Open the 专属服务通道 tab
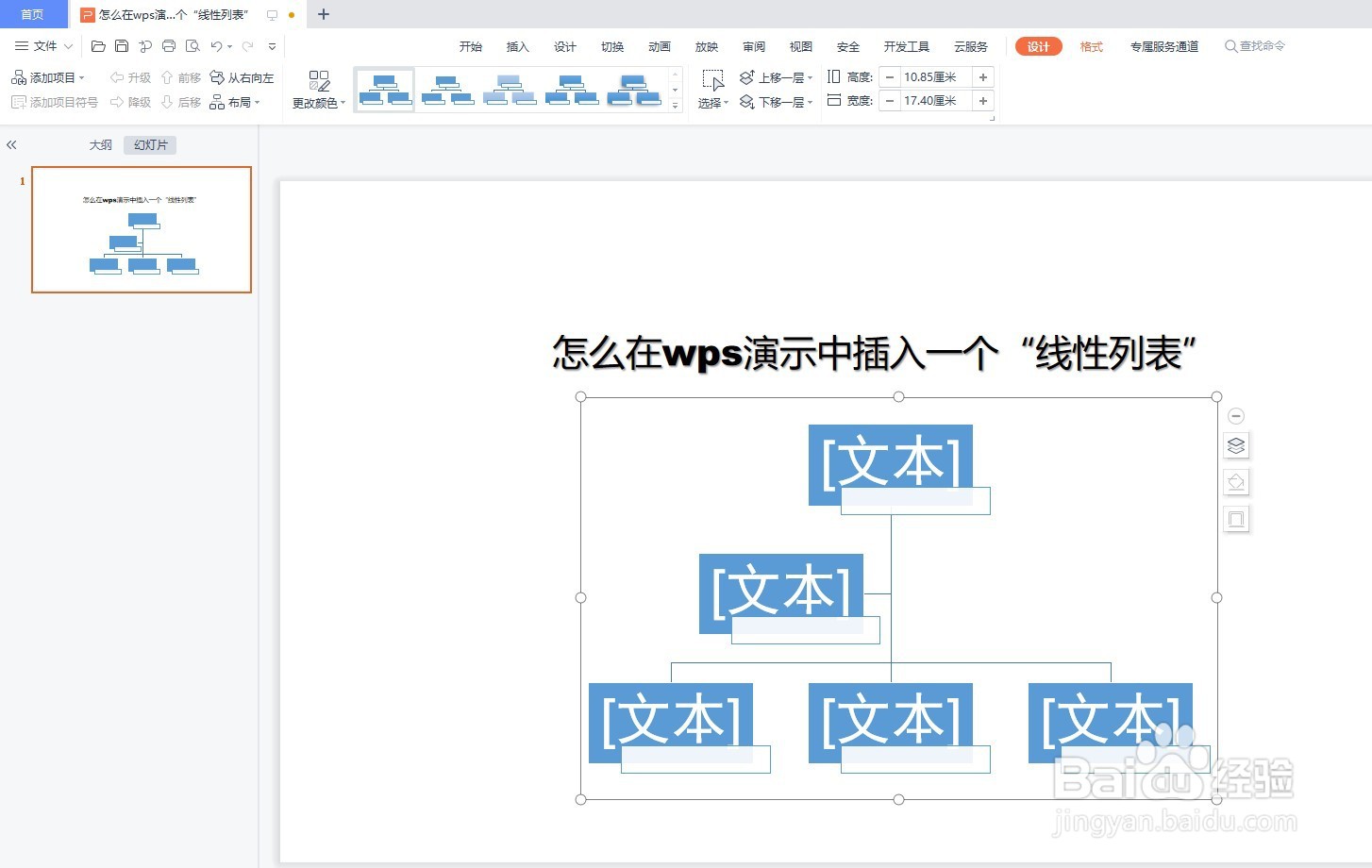 click(1164, 46)
